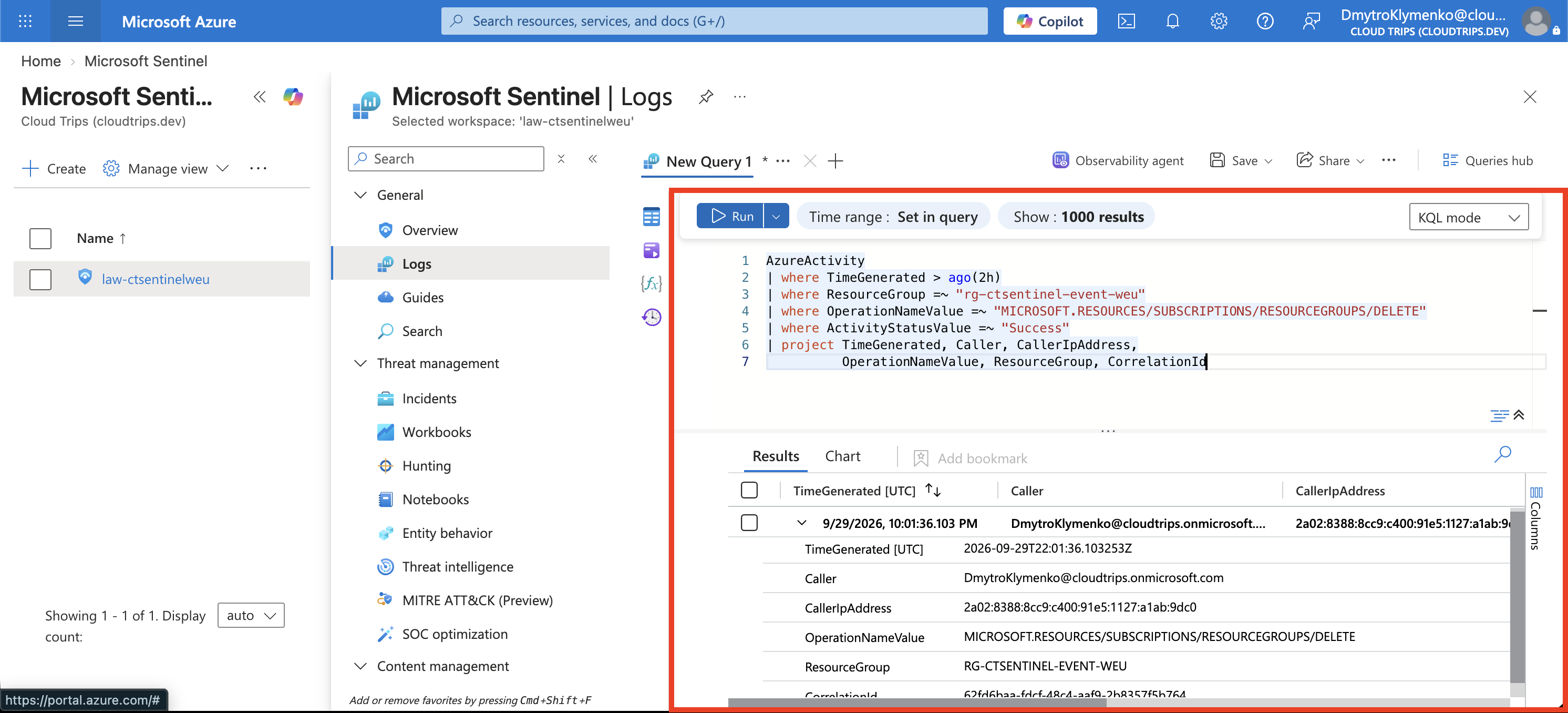This screenshot has height=713, width=1568.
Task: Open portal settings gear
Action: point(1219,22)
